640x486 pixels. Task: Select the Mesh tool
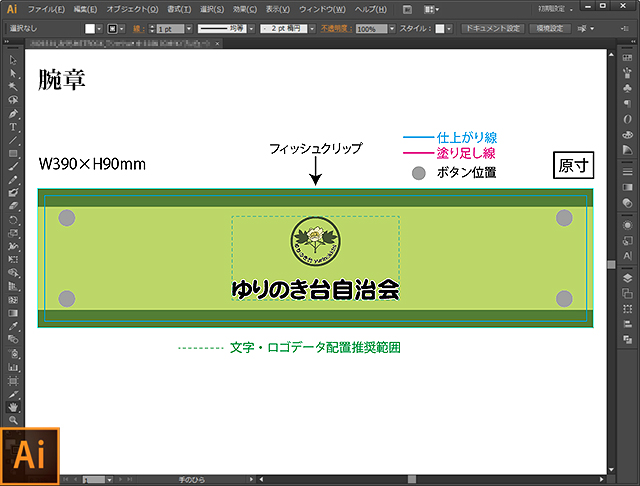[x=13, y=300]
